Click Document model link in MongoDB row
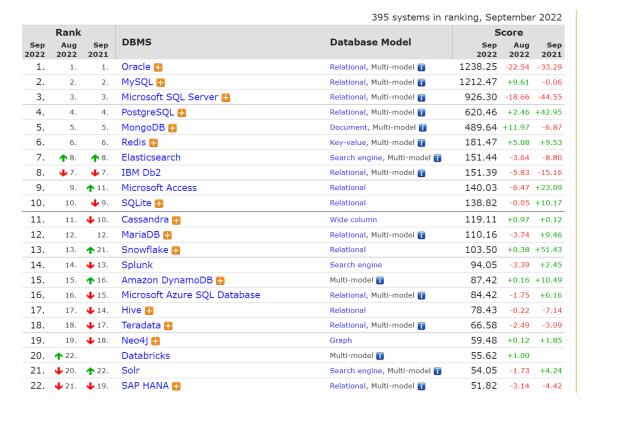627x421 pixels. (x=348, y=128)
